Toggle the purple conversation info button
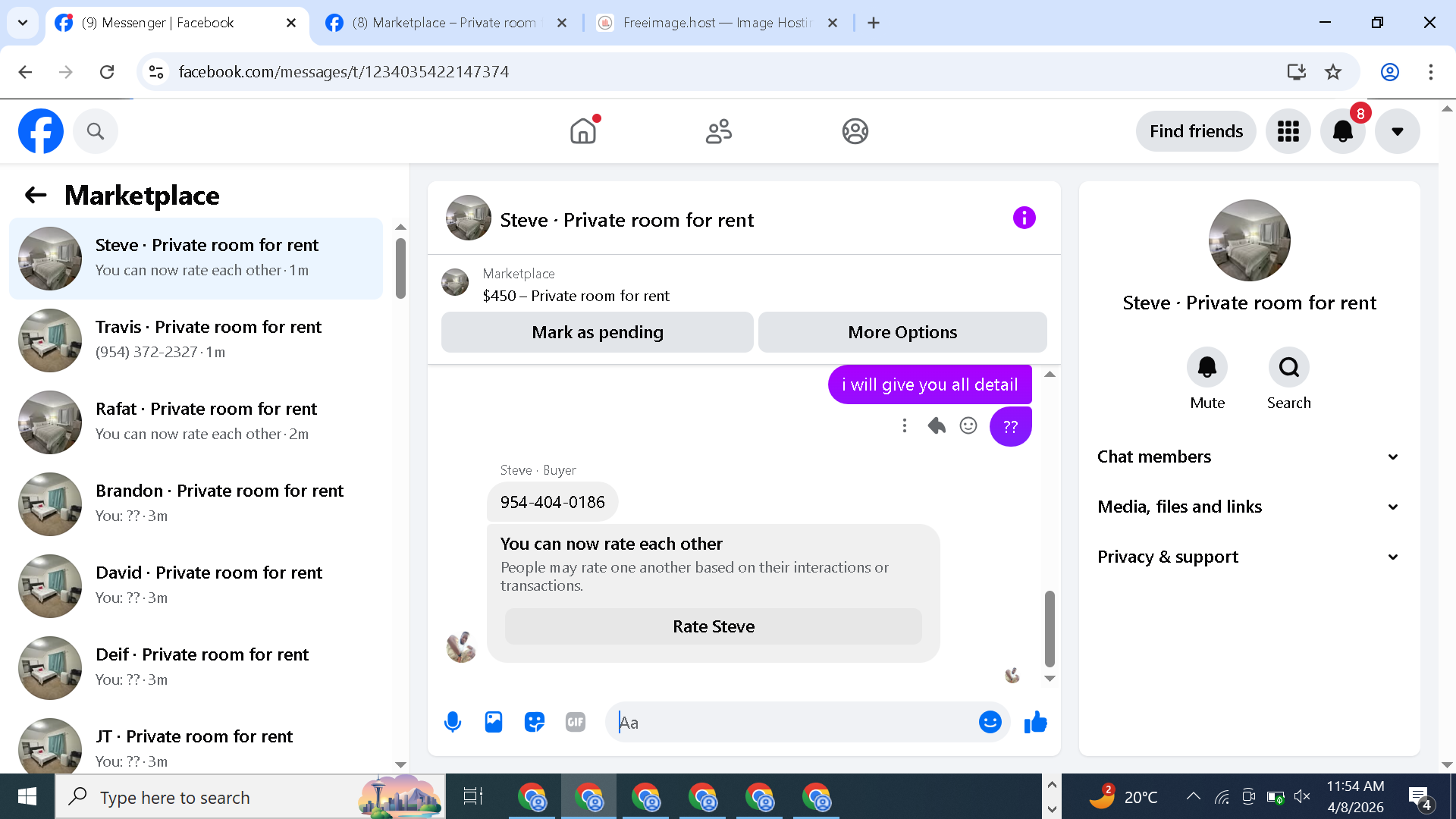 (x=1024, y=218)
